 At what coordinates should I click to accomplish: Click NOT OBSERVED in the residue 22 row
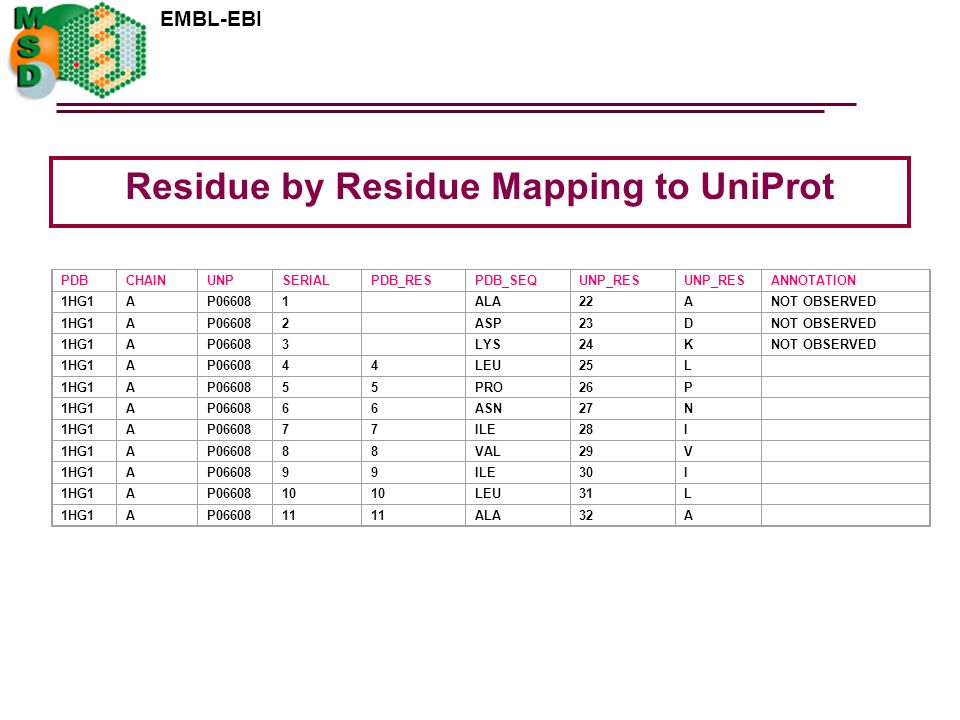(x=823, y=301)
